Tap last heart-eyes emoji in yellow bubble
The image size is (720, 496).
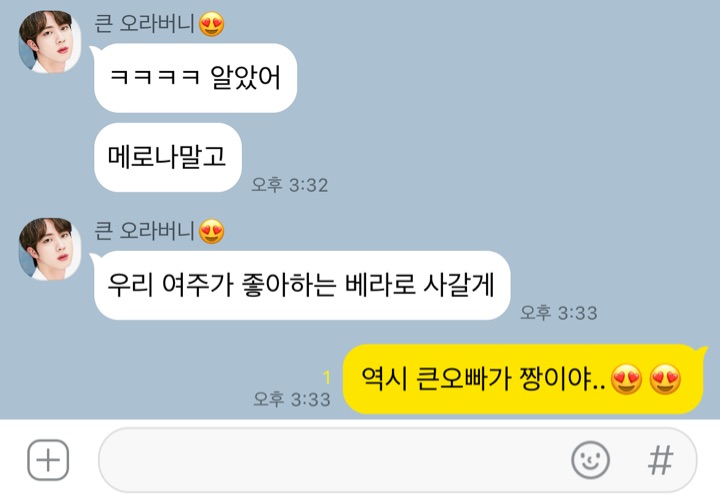point(665,380)
